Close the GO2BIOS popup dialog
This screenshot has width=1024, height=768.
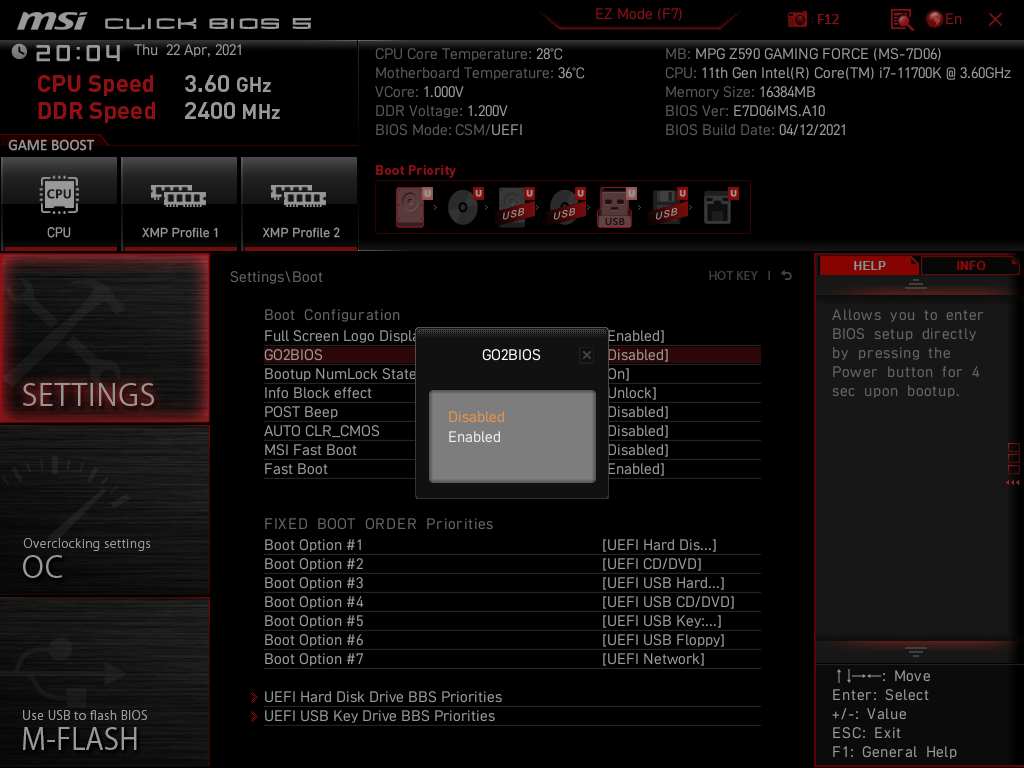pos(586,355)
